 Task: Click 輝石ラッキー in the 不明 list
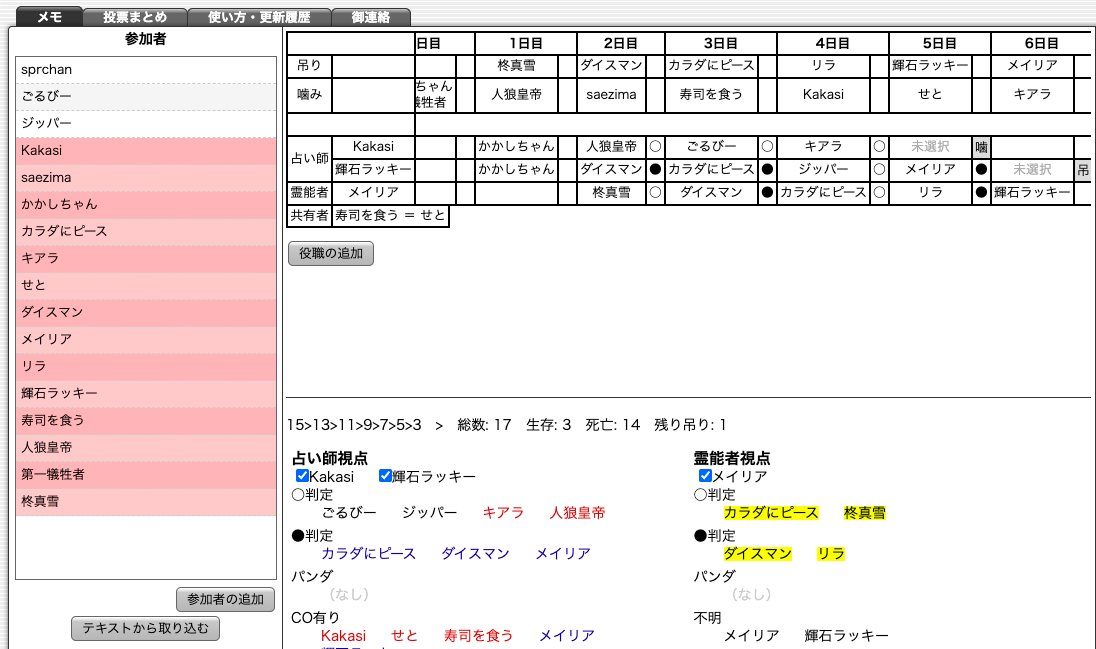(846, 636)
